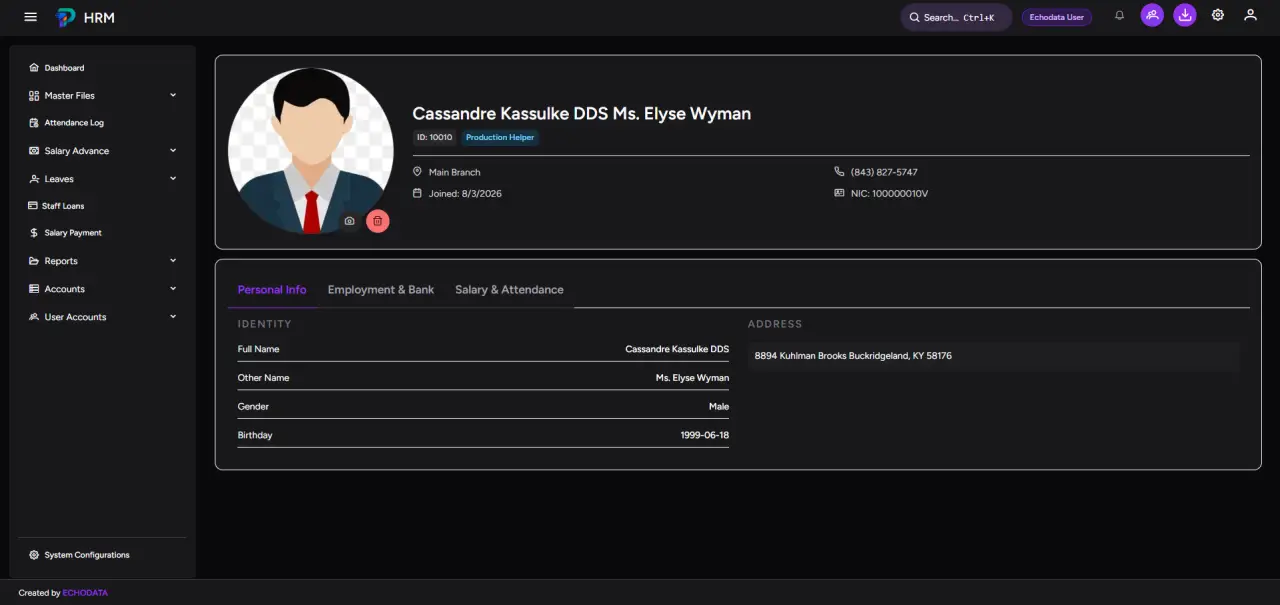Click the employee name heading
Viewport: 1280px width, 605px height.
(x=581, y=114)
